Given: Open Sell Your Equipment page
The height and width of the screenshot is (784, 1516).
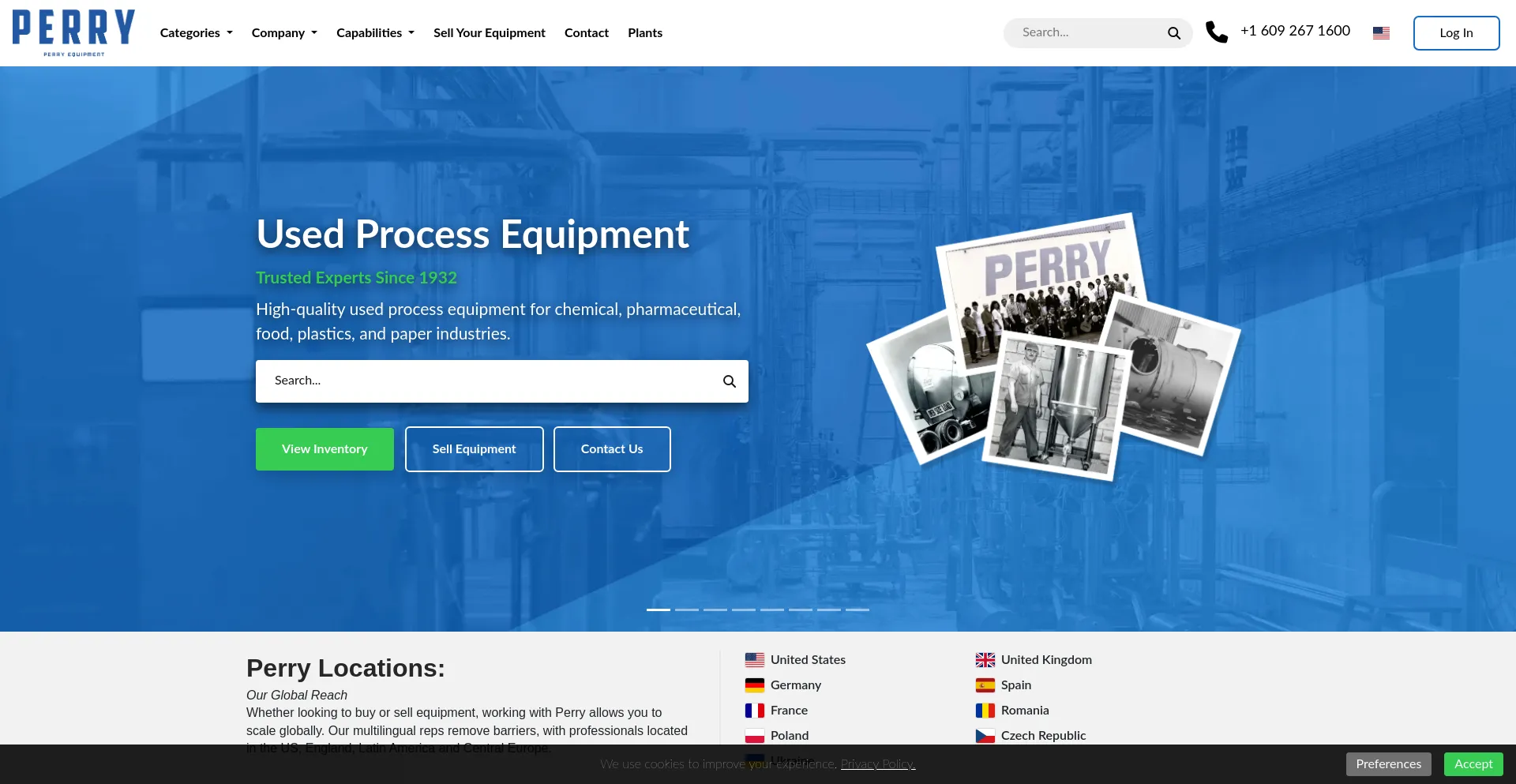Looking at the screenshot, I should (x=490, y=33).
